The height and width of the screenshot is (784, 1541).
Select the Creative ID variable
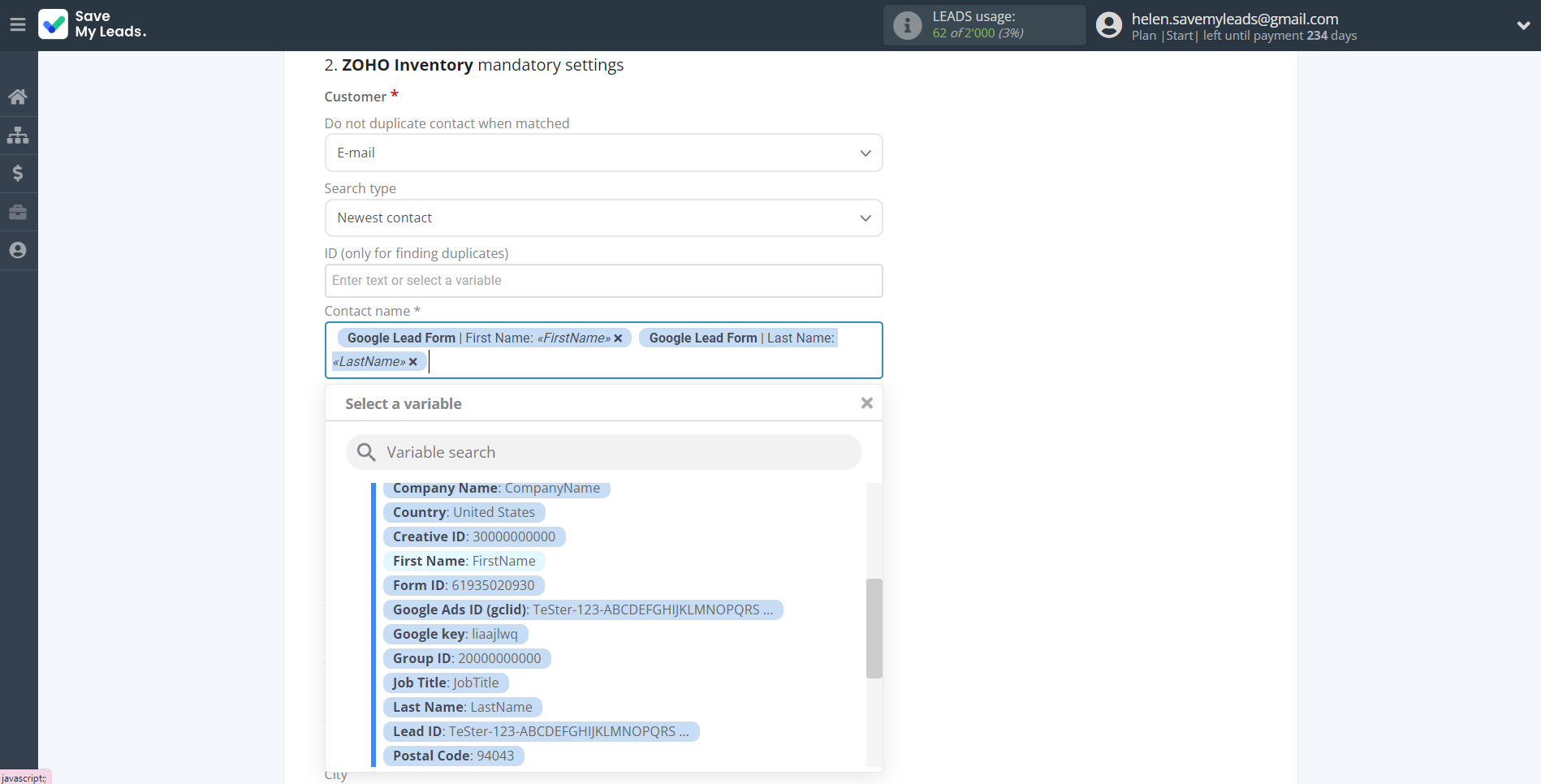click(474, 537)
